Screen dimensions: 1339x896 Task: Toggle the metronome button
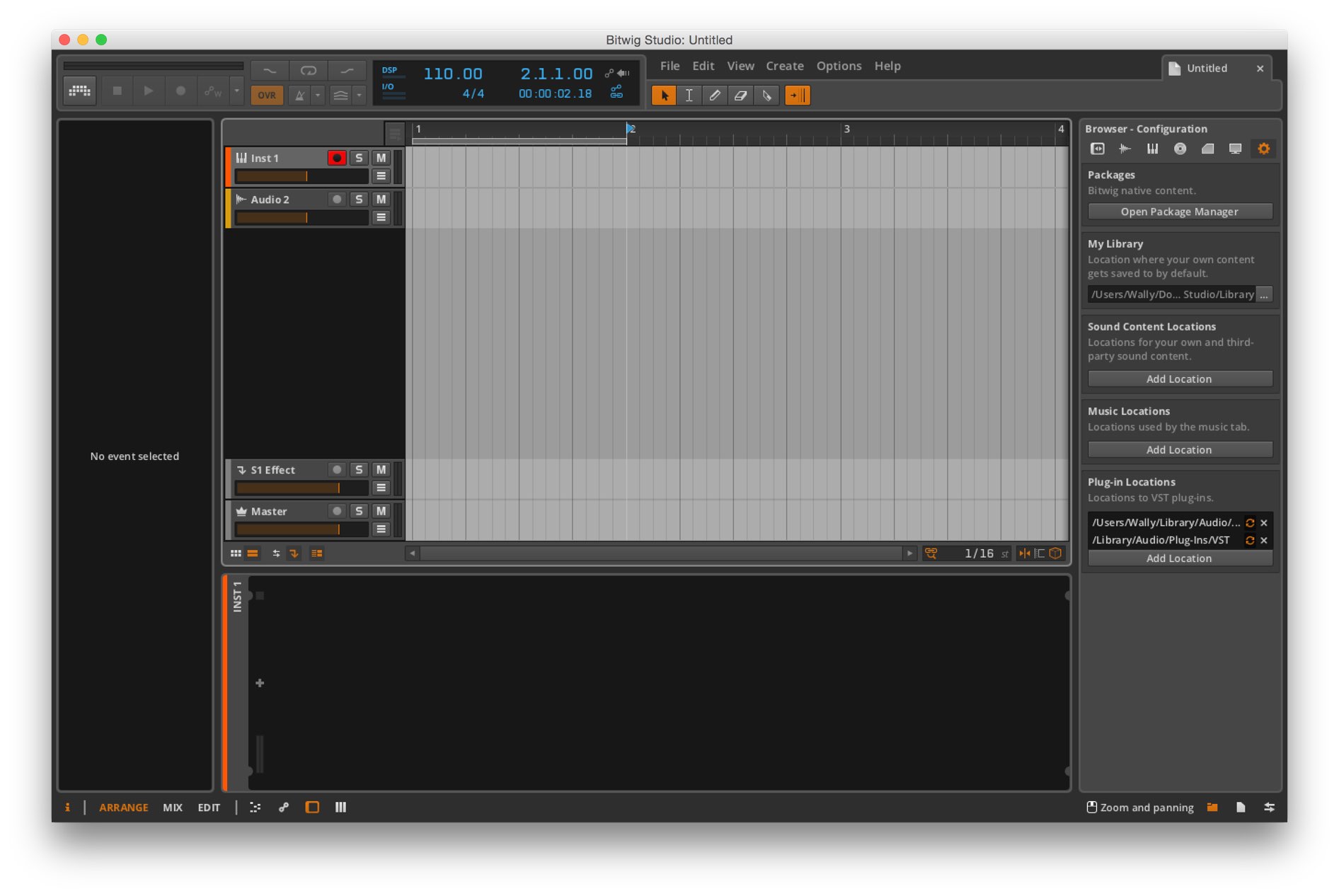click(x=300, y=96)
